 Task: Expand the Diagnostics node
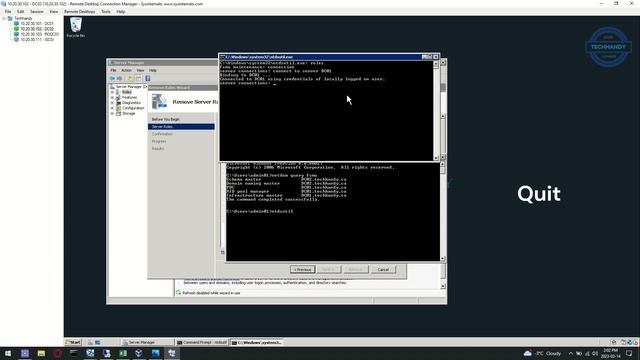pyautogui.click(x=112, y=103)
